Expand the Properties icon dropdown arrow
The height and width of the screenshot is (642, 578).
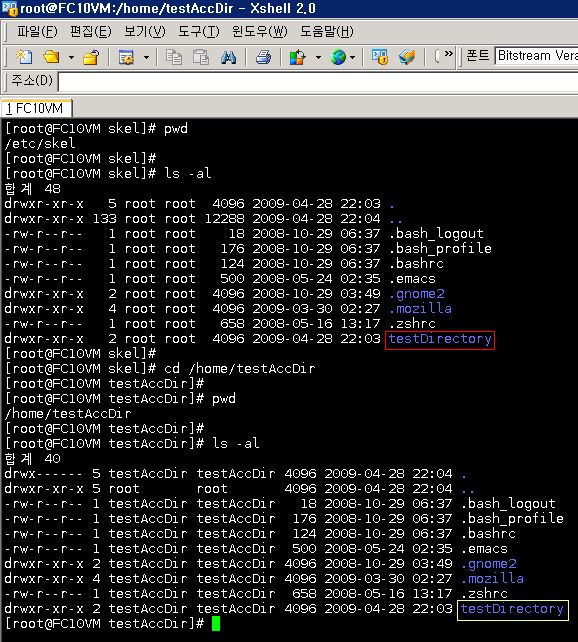[146, 57]
